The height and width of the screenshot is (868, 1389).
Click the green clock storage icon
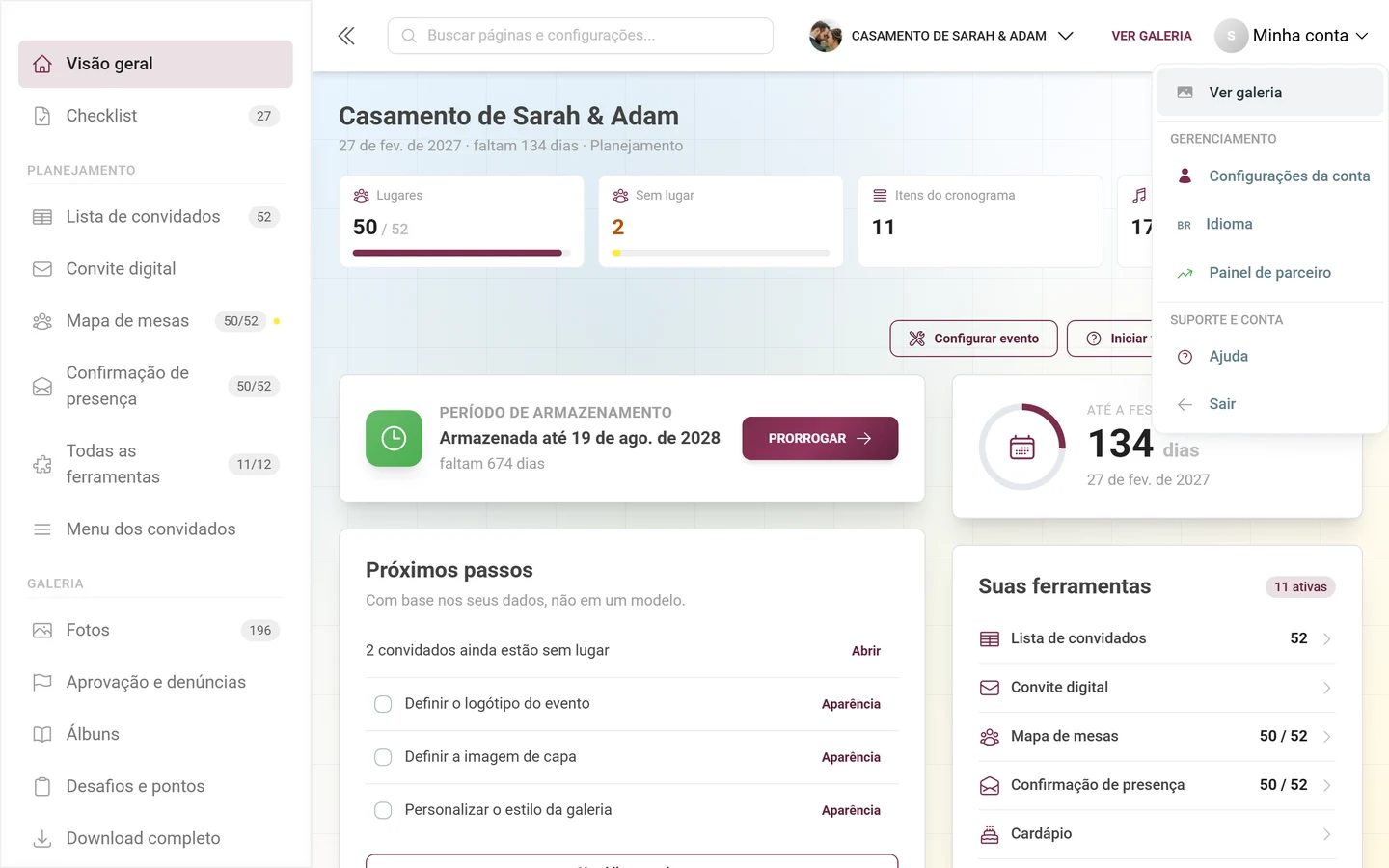click(394, 438)
